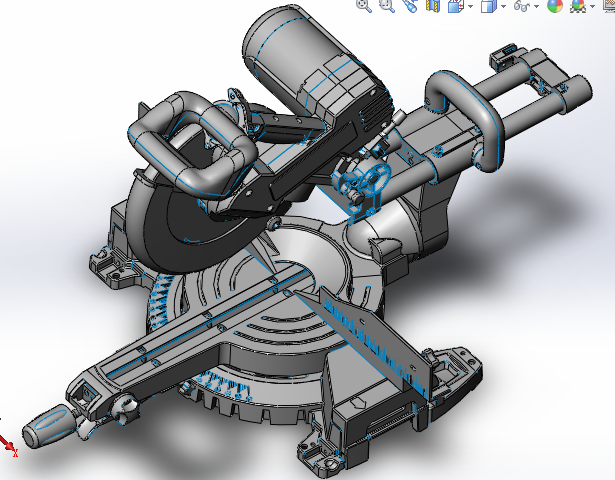The width and height of the screenshot is (615, 480).
Task: Click the Apply Scene icon
Action: point(579,5)
